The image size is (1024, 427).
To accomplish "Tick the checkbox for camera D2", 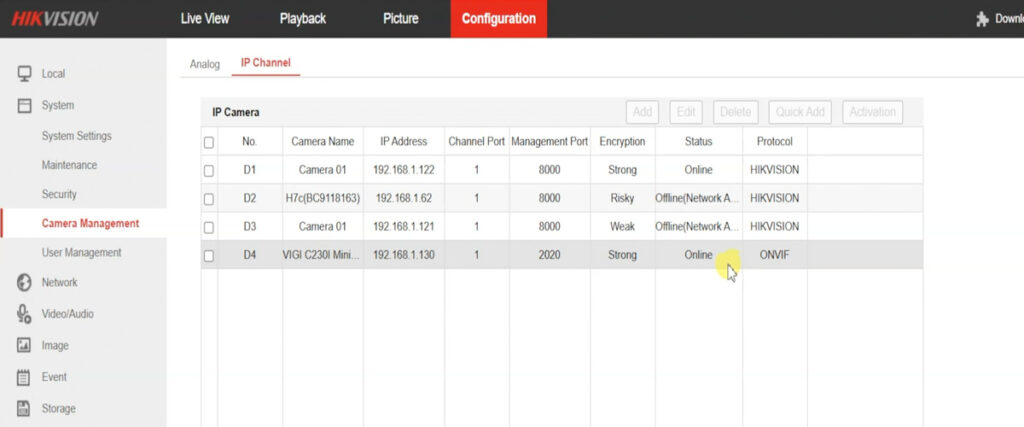I will click(x=209, y=199).
